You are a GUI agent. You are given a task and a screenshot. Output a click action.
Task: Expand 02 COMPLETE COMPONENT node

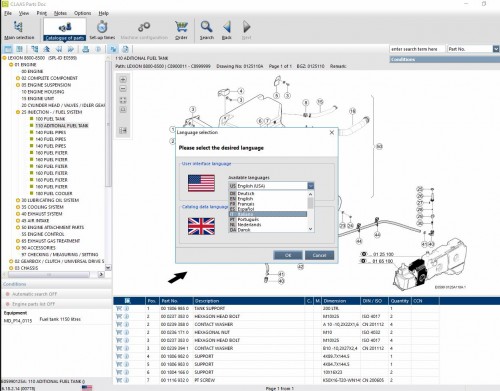18,78
